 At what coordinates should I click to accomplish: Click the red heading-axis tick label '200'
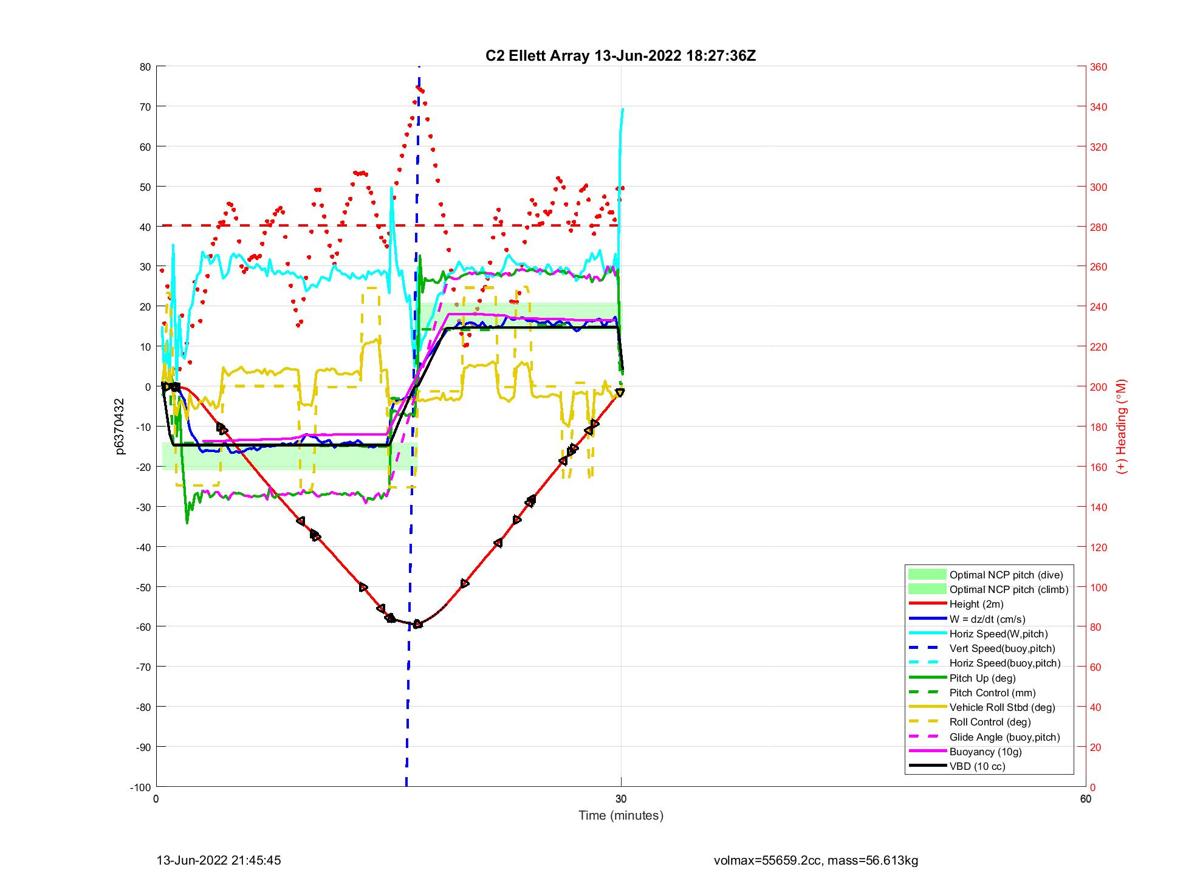[1098, 387]
